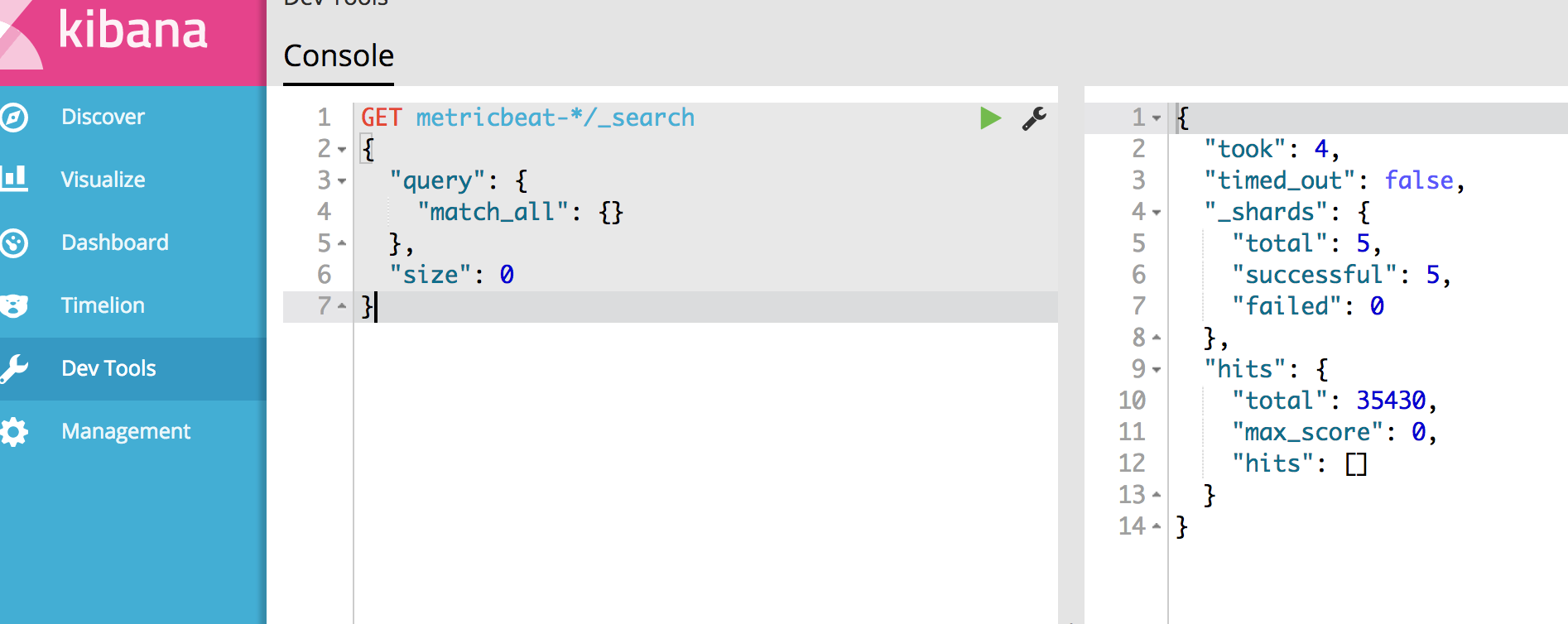Click the Discover compass icon

coord(14,117)
